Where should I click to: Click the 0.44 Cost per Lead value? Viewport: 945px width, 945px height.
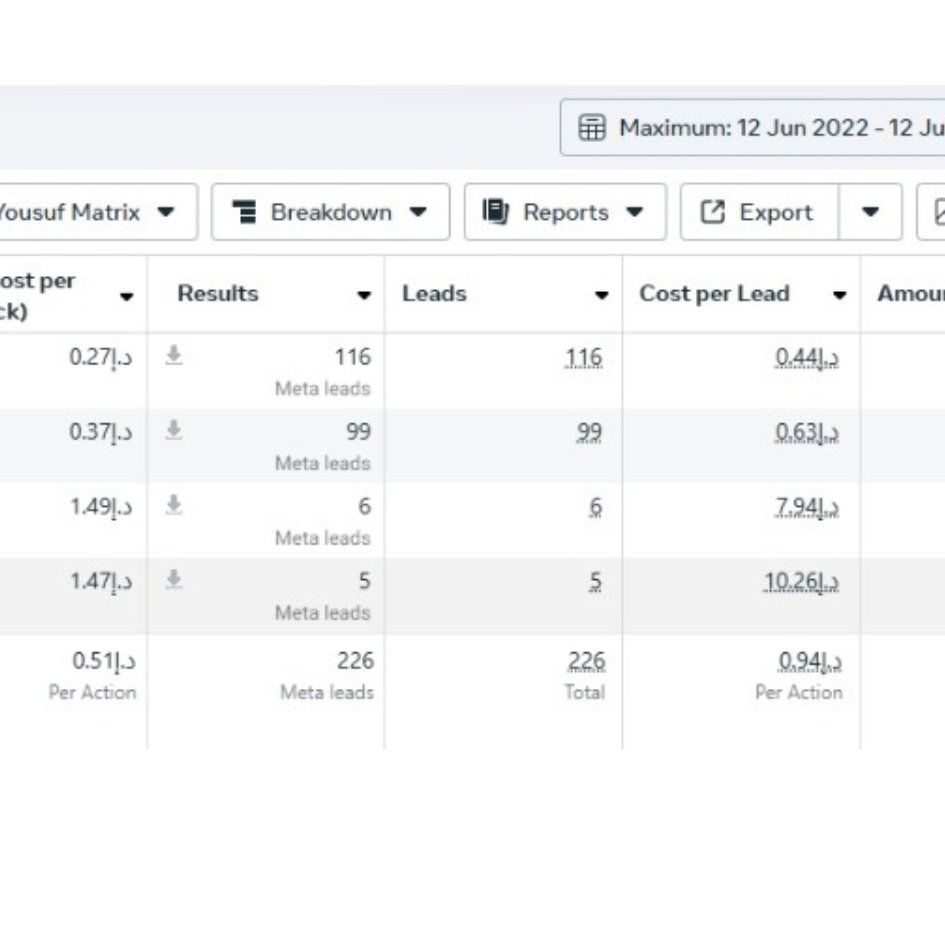[807, 357]
